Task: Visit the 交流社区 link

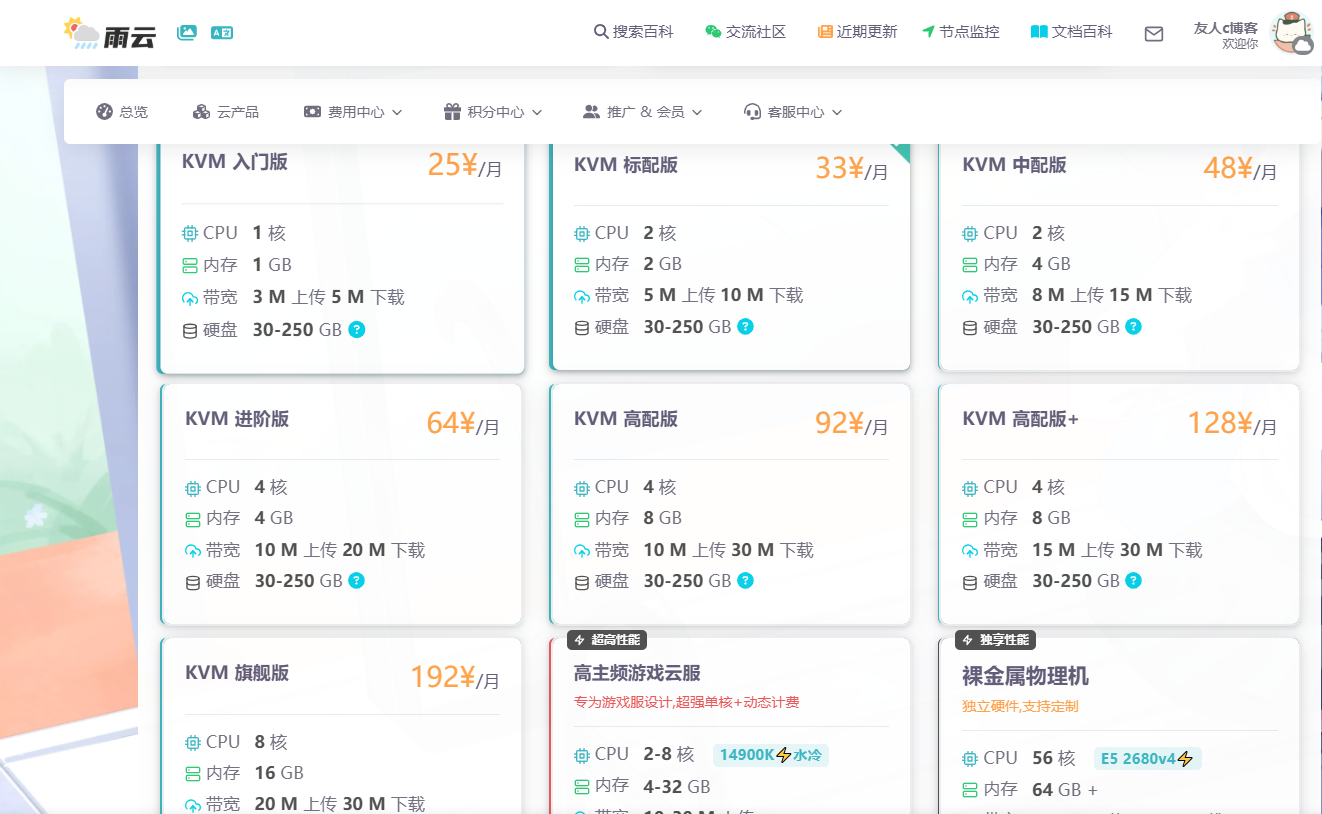Action: [x=746, y=32]
